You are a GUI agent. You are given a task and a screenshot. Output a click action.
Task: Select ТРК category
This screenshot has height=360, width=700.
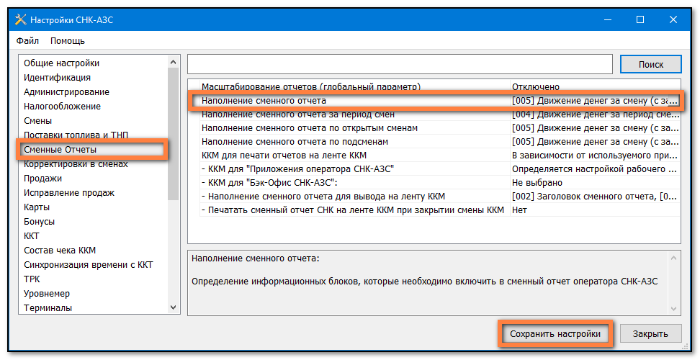[x=32, y=279]
